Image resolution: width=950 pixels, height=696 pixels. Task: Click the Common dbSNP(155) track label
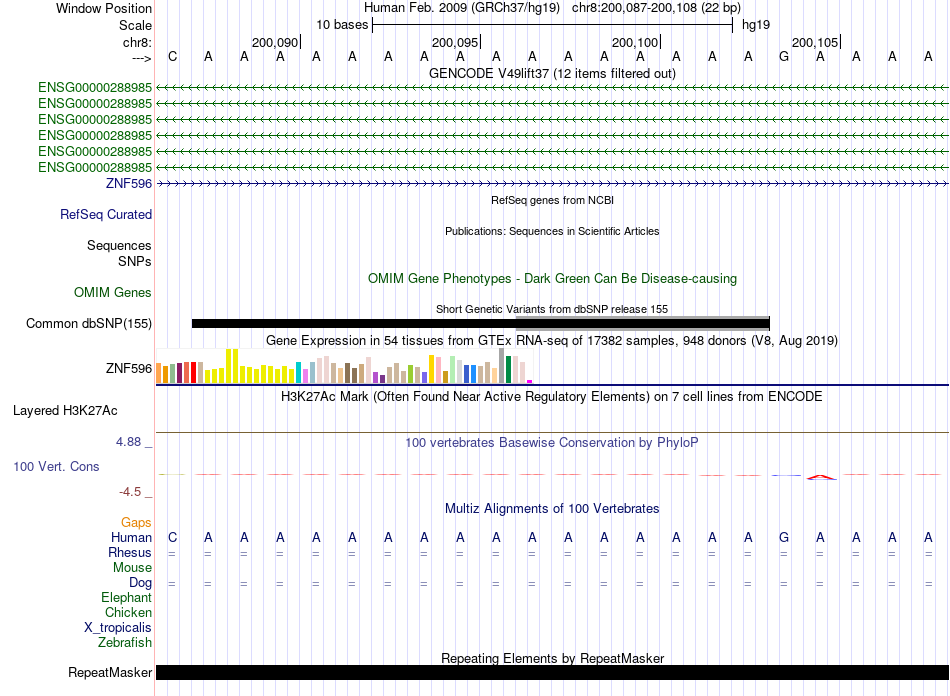click(88, 323)
